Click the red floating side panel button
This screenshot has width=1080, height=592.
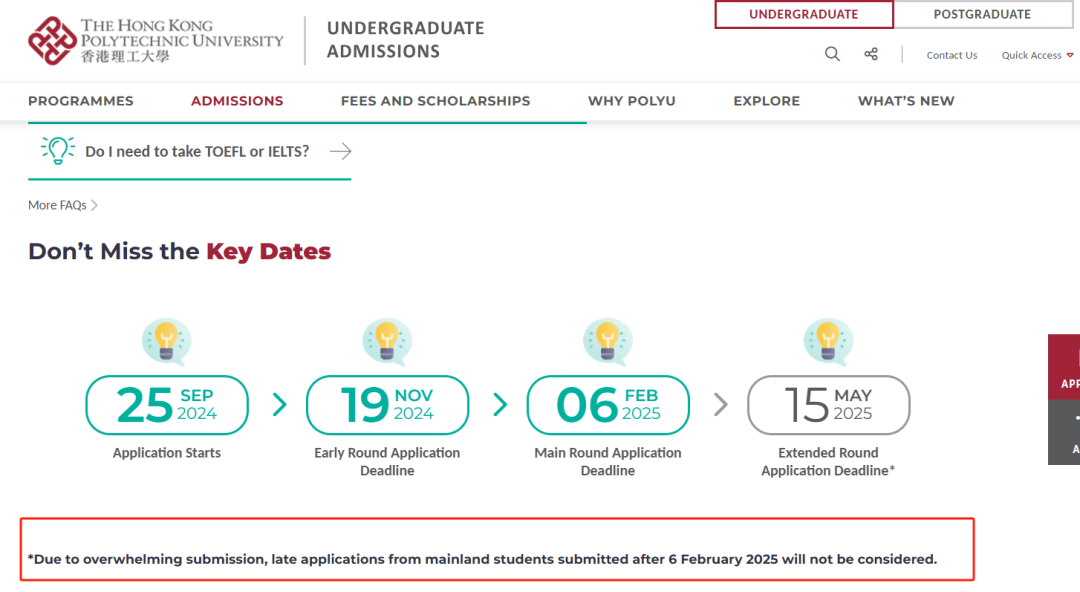click(x=1066, y=367)
